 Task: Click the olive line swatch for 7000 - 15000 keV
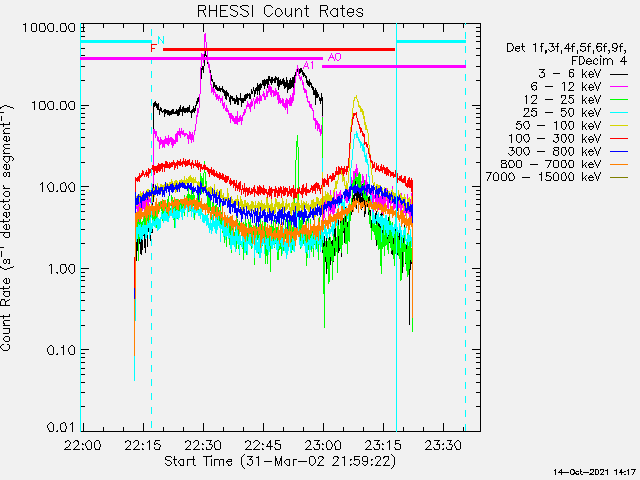click(619, 177)
